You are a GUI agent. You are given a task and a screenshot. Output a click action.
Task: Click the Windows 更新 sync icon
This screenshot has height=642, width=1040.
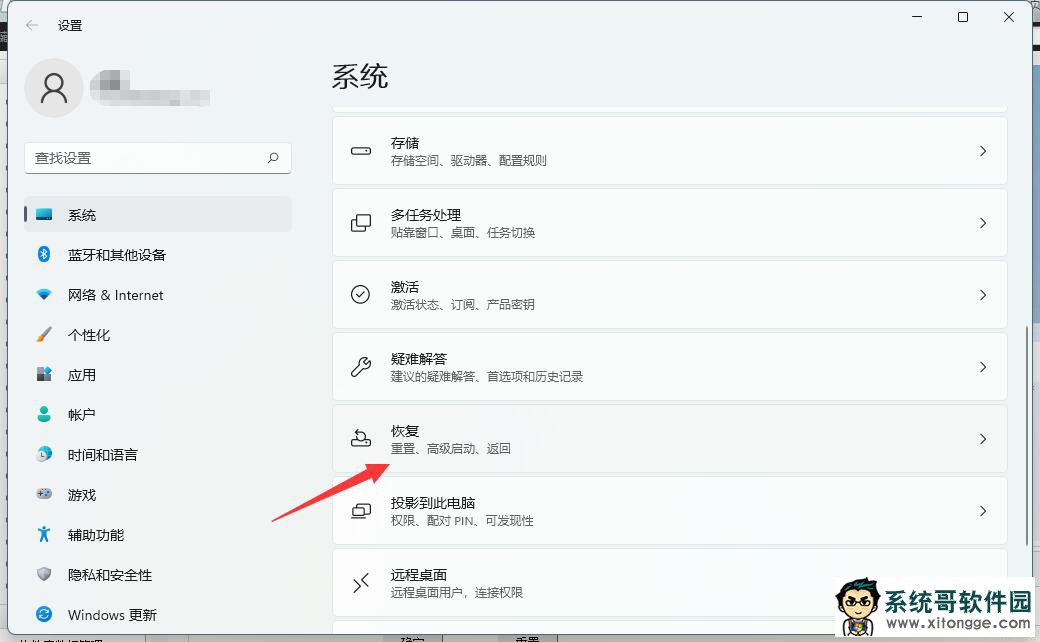[44, 614]
